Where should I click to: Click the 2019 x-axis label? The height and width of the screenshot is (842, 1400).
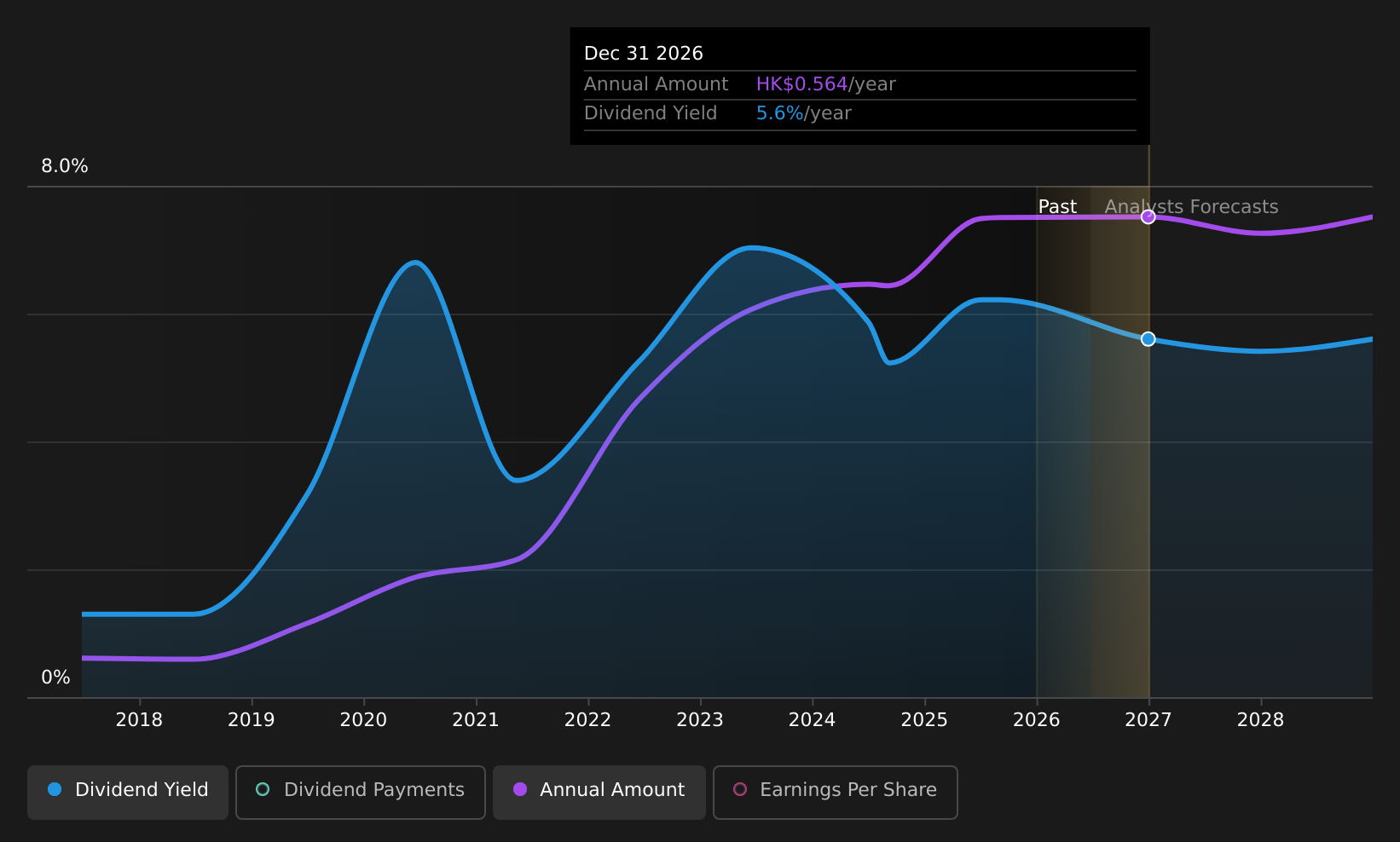coord(252,720)
